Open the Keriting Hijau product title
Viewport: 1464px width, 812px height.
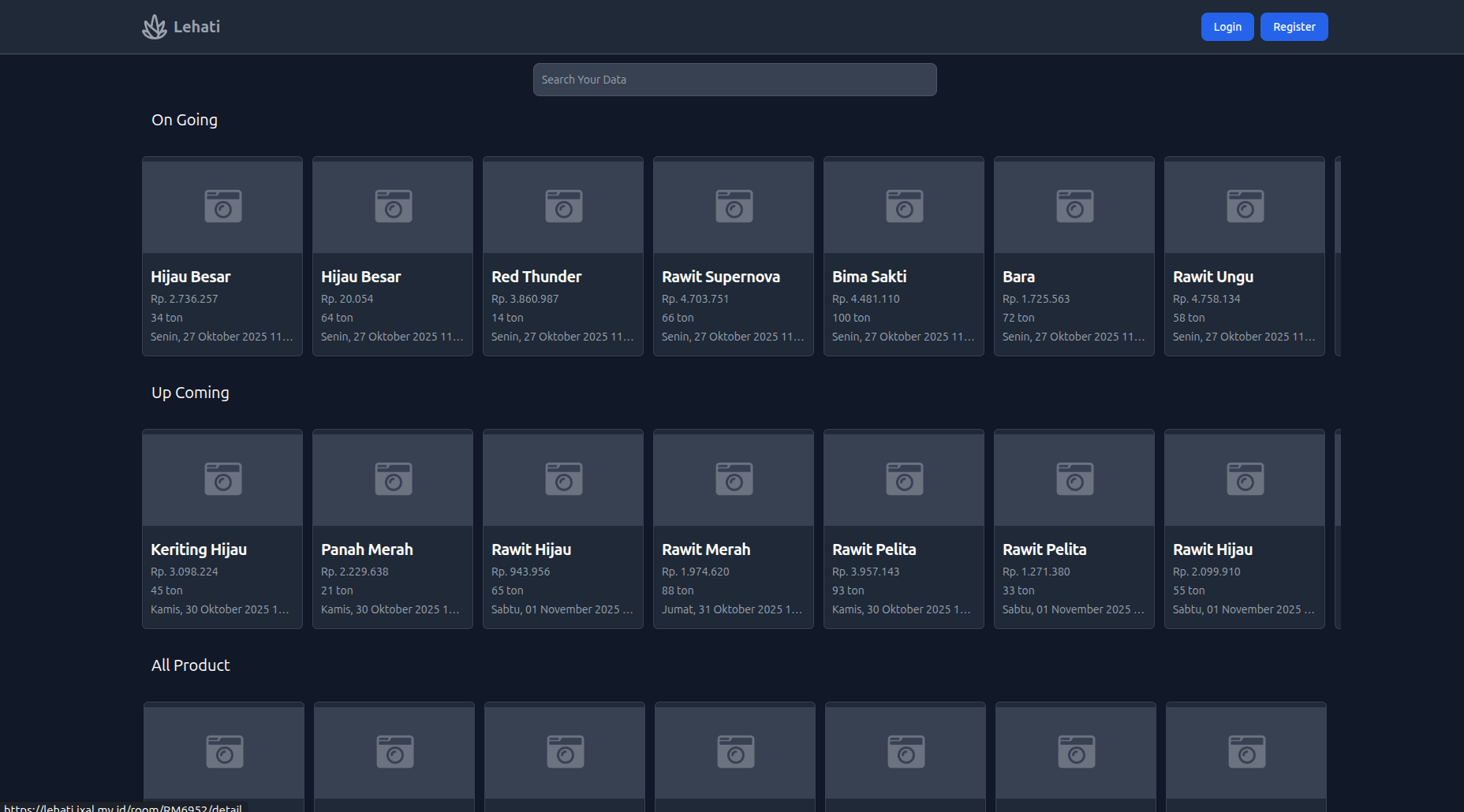[x=199, y=549]
